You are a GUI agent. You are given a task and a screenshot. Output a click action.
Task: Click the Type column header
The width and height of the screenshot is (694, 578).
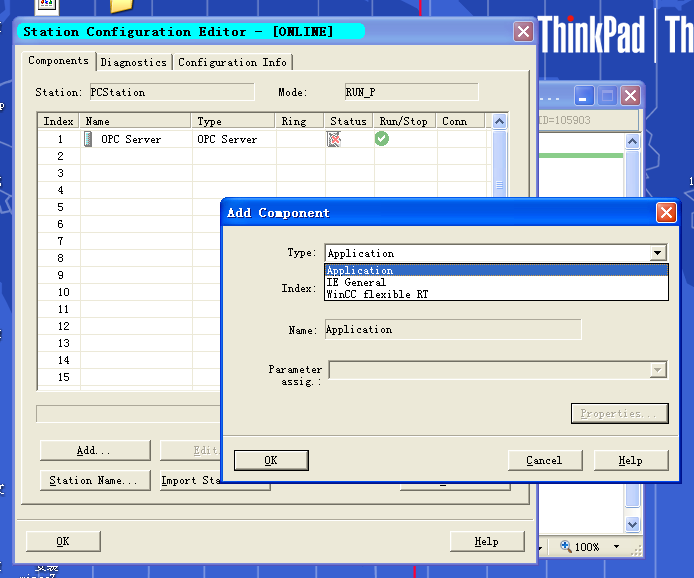[234, 121]
